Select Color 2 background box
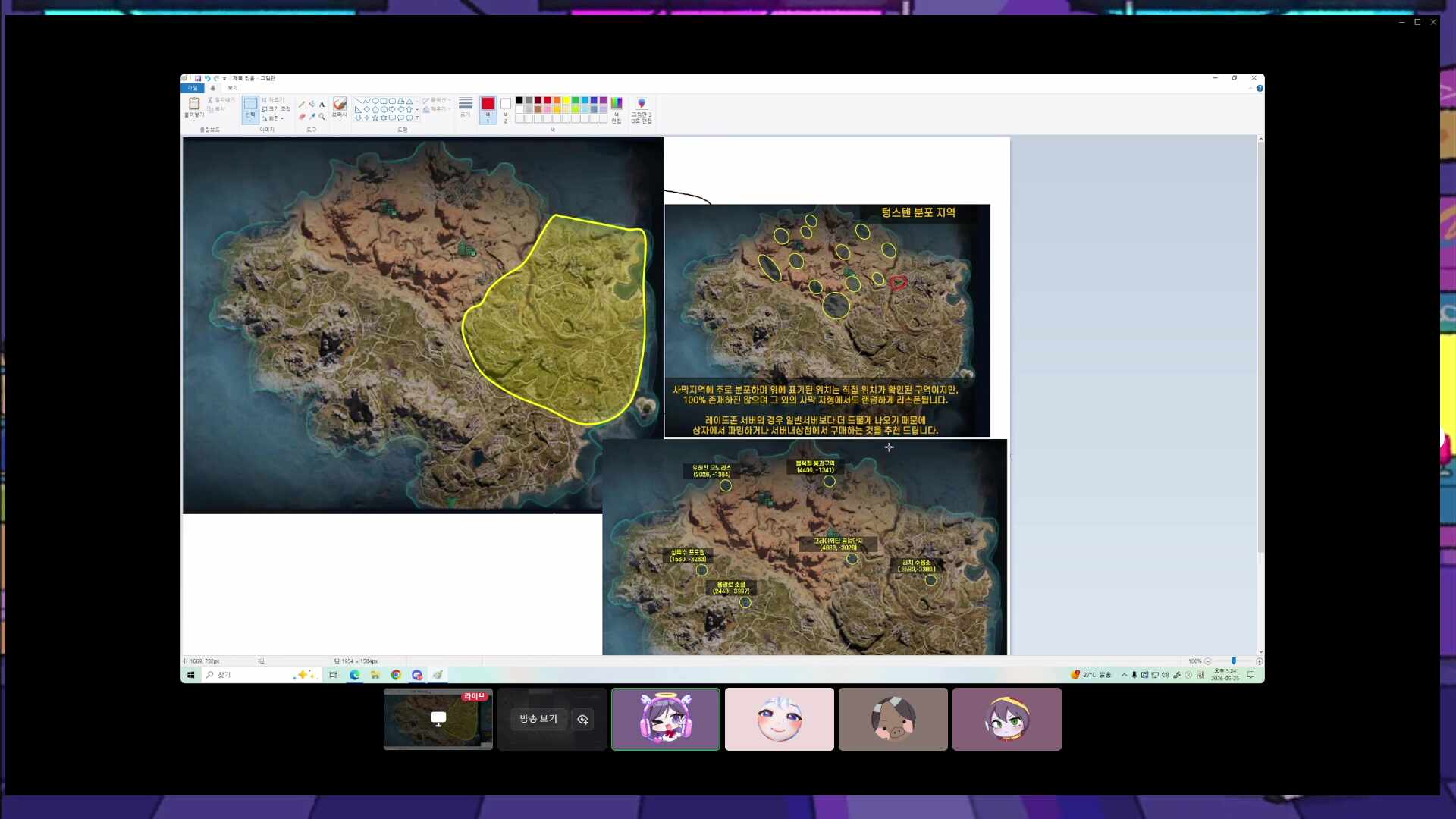This screenshot has width=1456, height=819. point(506,109)
